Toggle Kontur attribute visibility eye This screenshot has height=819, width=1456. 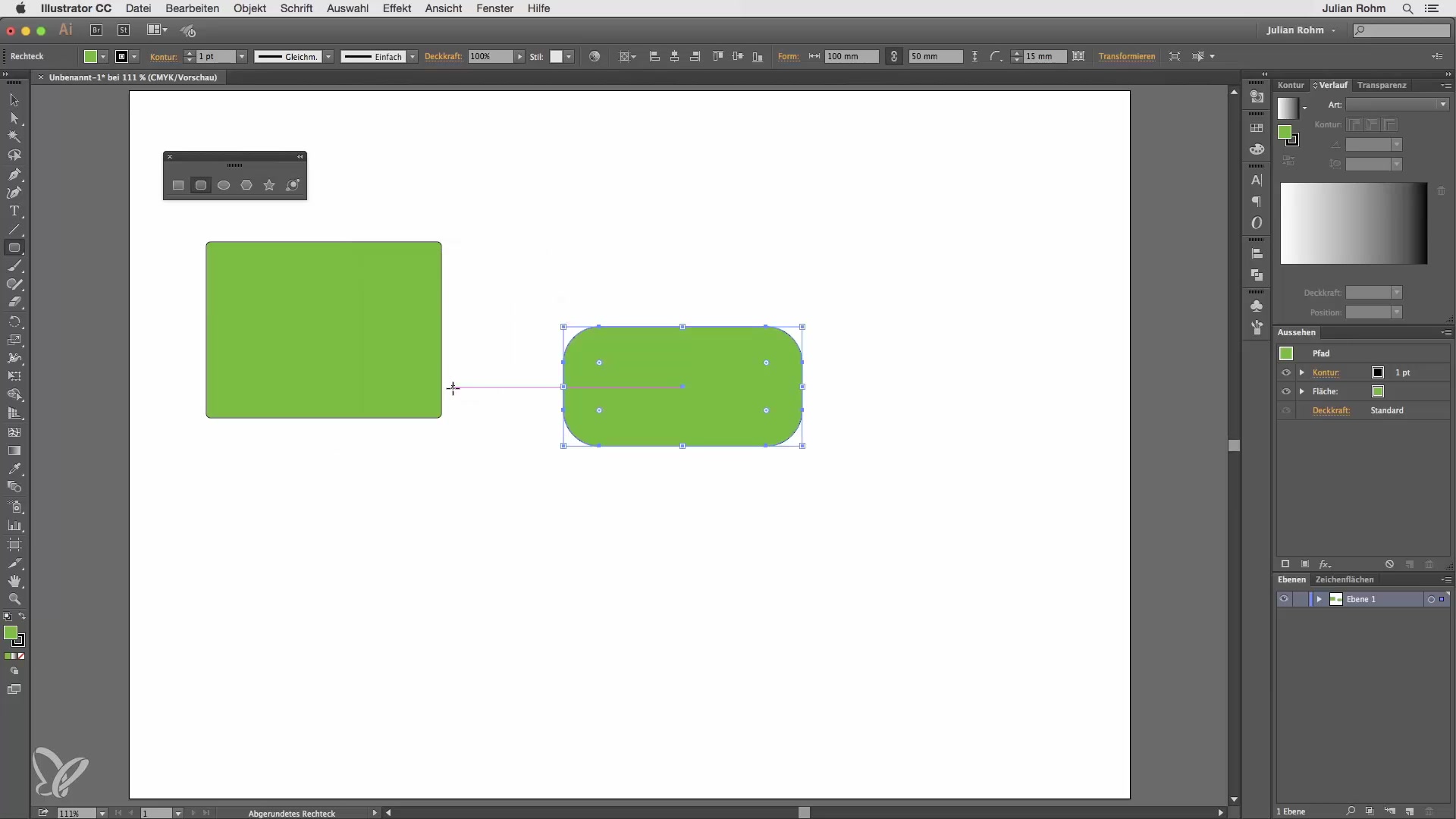[1286, 372]
